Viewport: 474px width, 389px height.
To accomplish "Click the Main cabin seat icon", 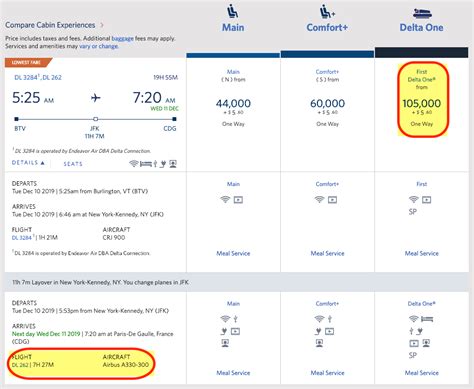I will pyautogui.click(x=233, y=11).
